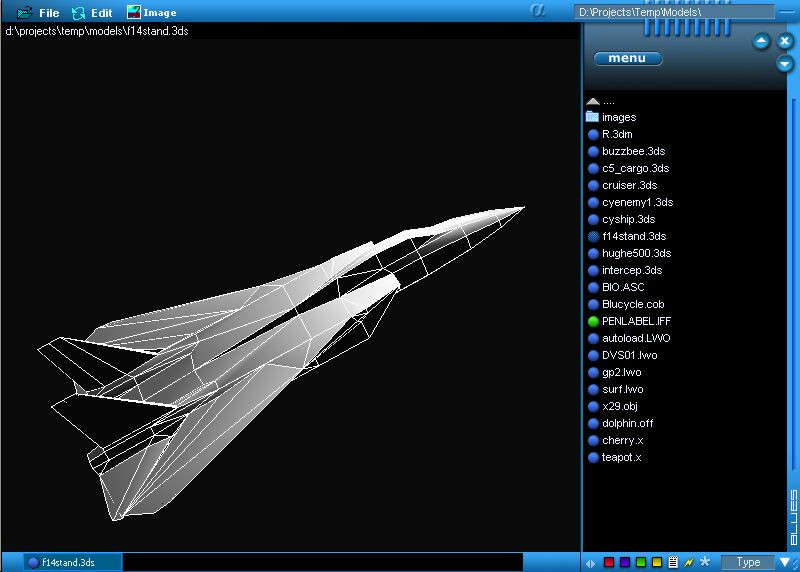Select autoload.LWO in file list
This screenshot has height=572, width=800.
coord(629,338)
